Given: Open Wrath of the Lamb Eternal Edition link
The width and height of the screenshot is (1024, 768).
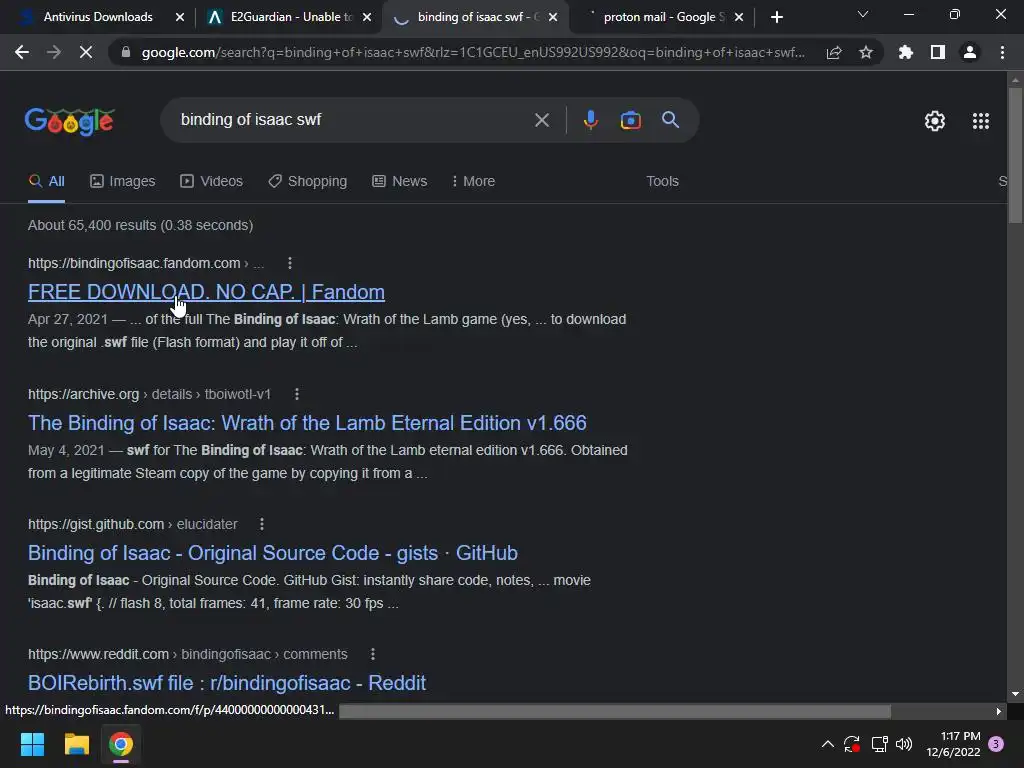Looking at the screenshot, I should (x=307, y=423).
